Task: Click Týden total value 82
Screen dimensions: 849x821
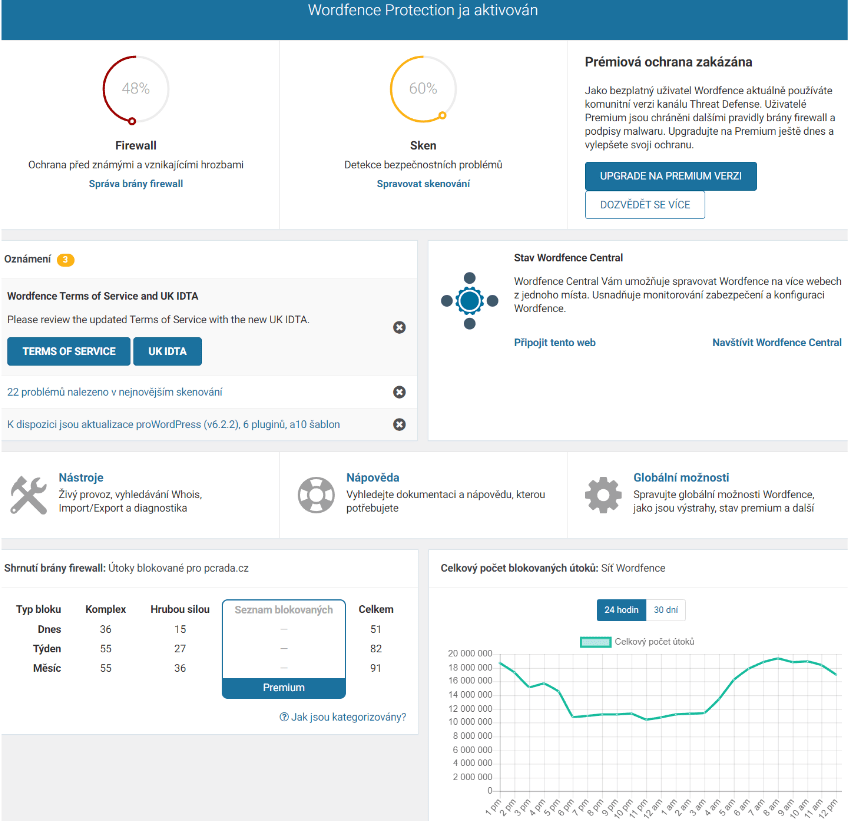Action: pyautogui.click(x=376, y=649)
